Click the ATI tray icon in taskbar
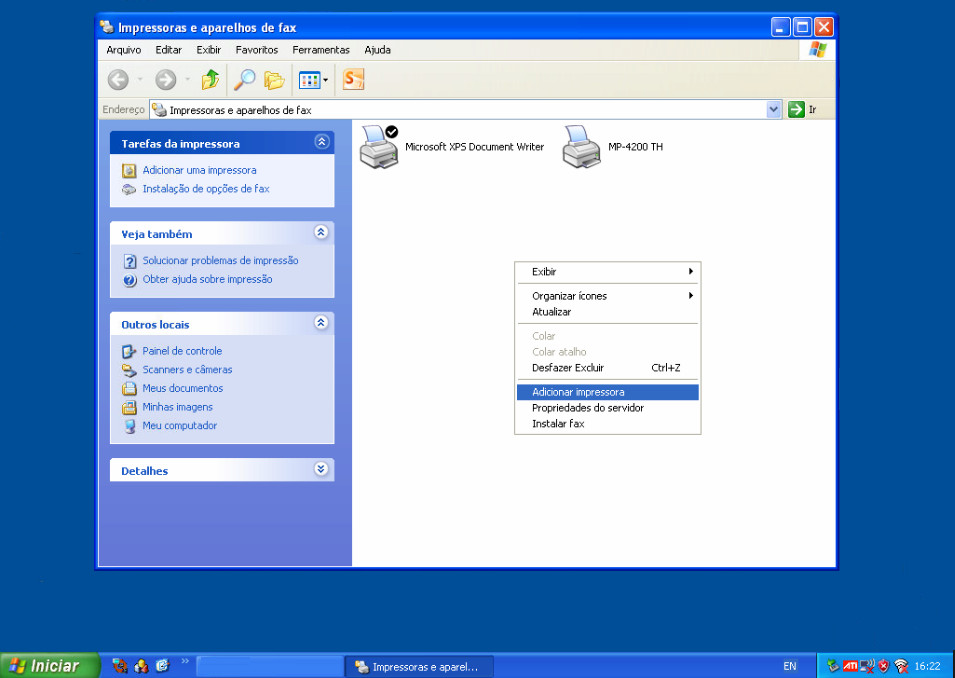This screenshot has height=678, width=955. [x=850, y=666]
